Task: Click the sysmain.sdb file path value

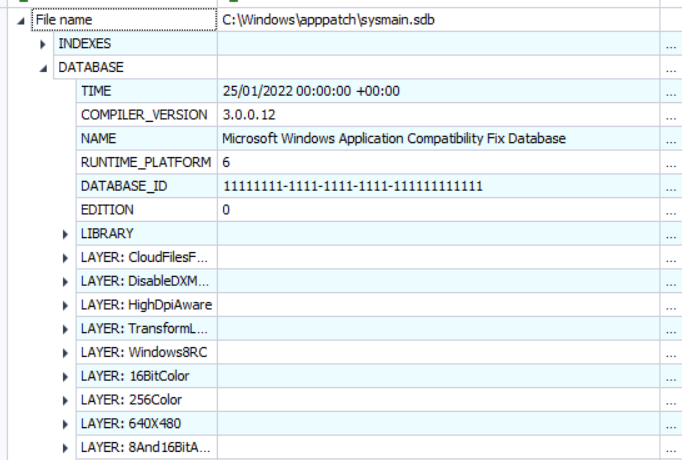Action: tap(328, 20)
